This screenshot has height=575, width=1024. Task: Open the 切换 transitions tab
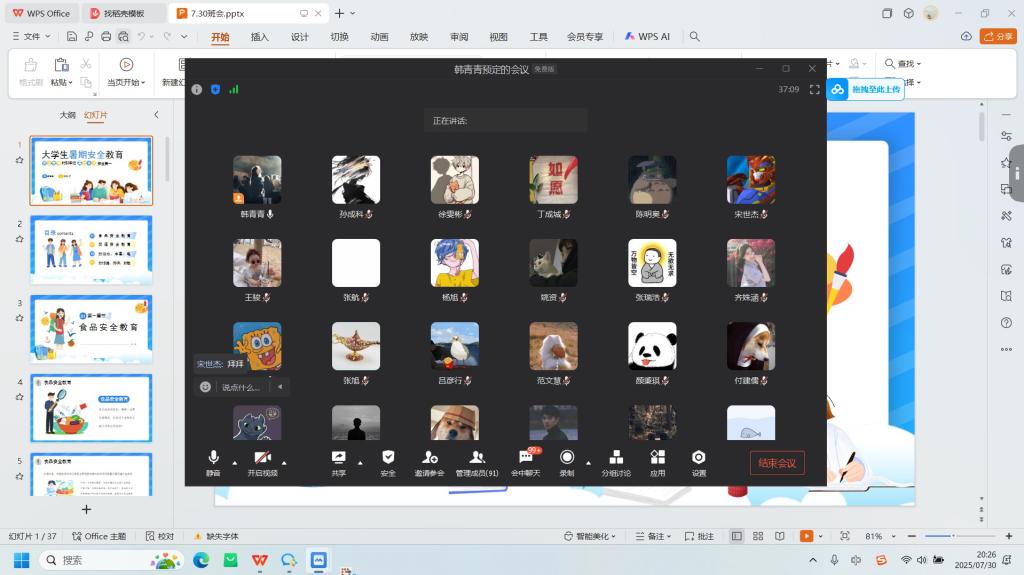(x=340, y=37)
